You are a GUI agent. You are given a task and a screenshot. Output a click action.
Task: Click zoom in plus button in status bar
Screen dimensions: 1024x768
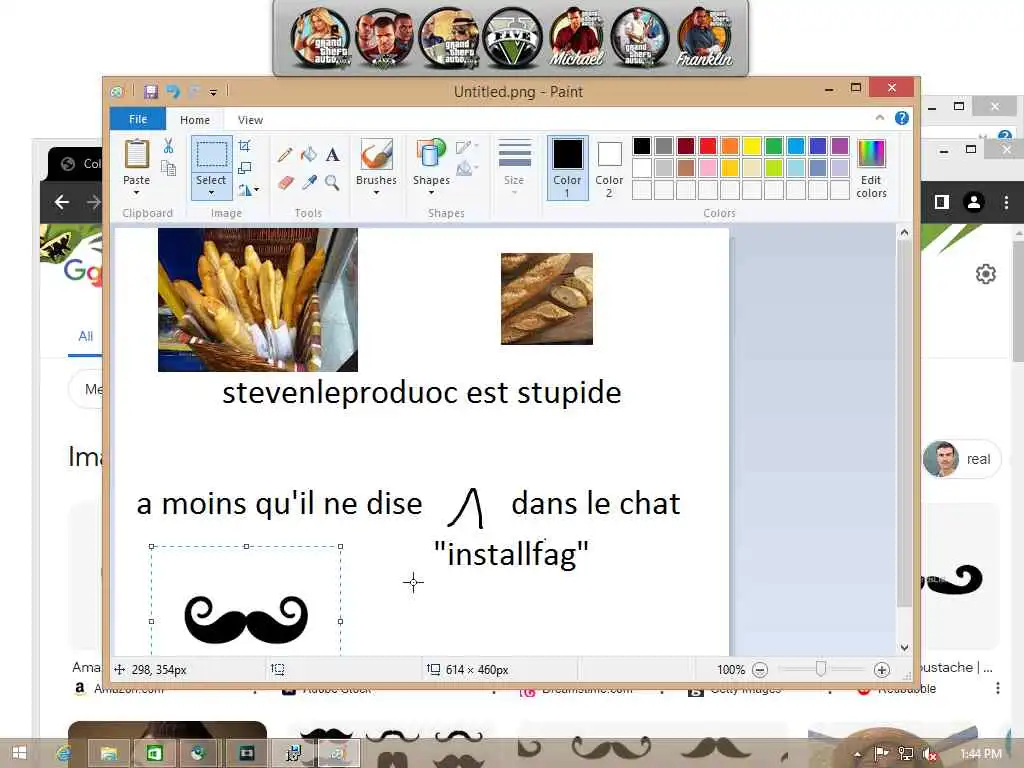882,669
